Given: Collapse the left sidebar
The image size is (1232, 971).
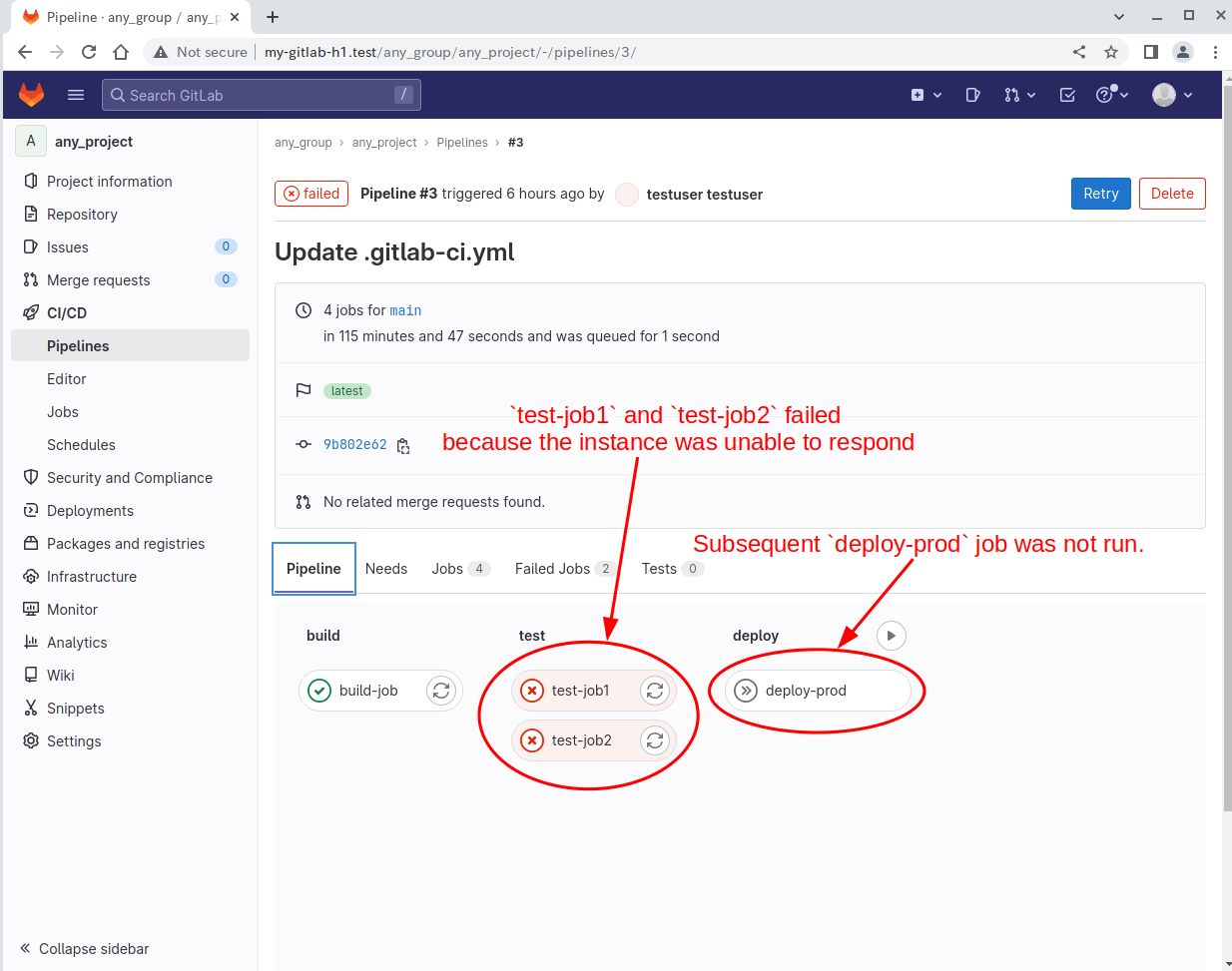Looking at the screenshot, I should tap(85, 948).
